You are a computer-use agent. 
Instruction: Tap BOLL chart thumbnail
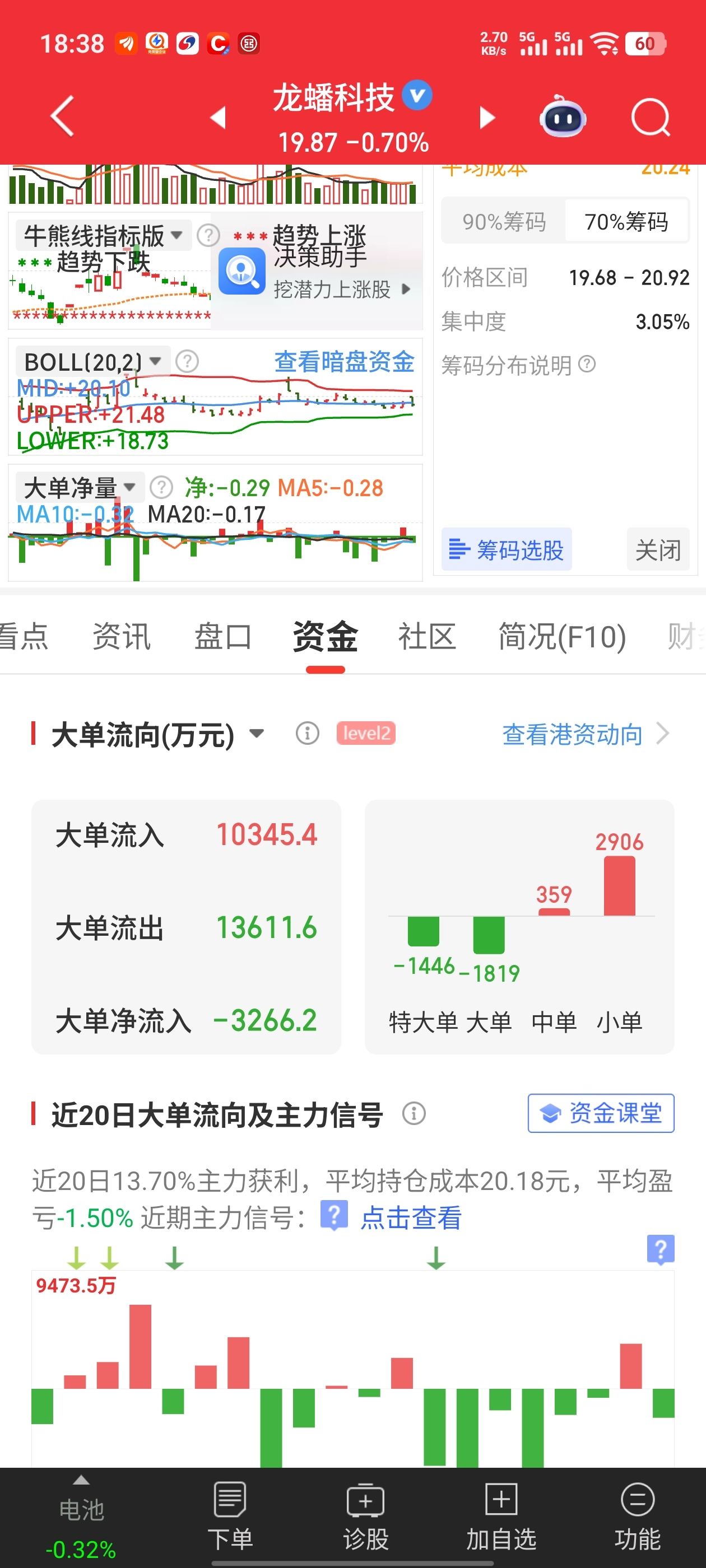pyautogui.click(x=215, y=397)
